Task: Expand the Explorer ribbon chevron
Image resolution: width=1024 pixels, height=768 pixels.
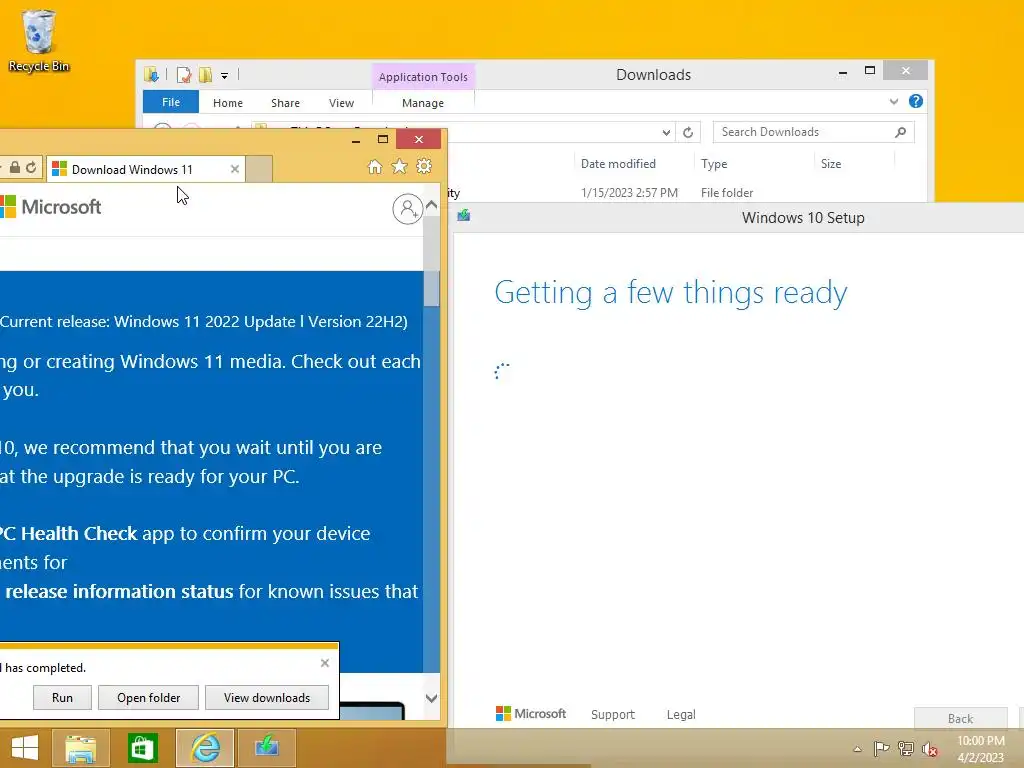Action: pyautogui.click(x=893, y=101)
